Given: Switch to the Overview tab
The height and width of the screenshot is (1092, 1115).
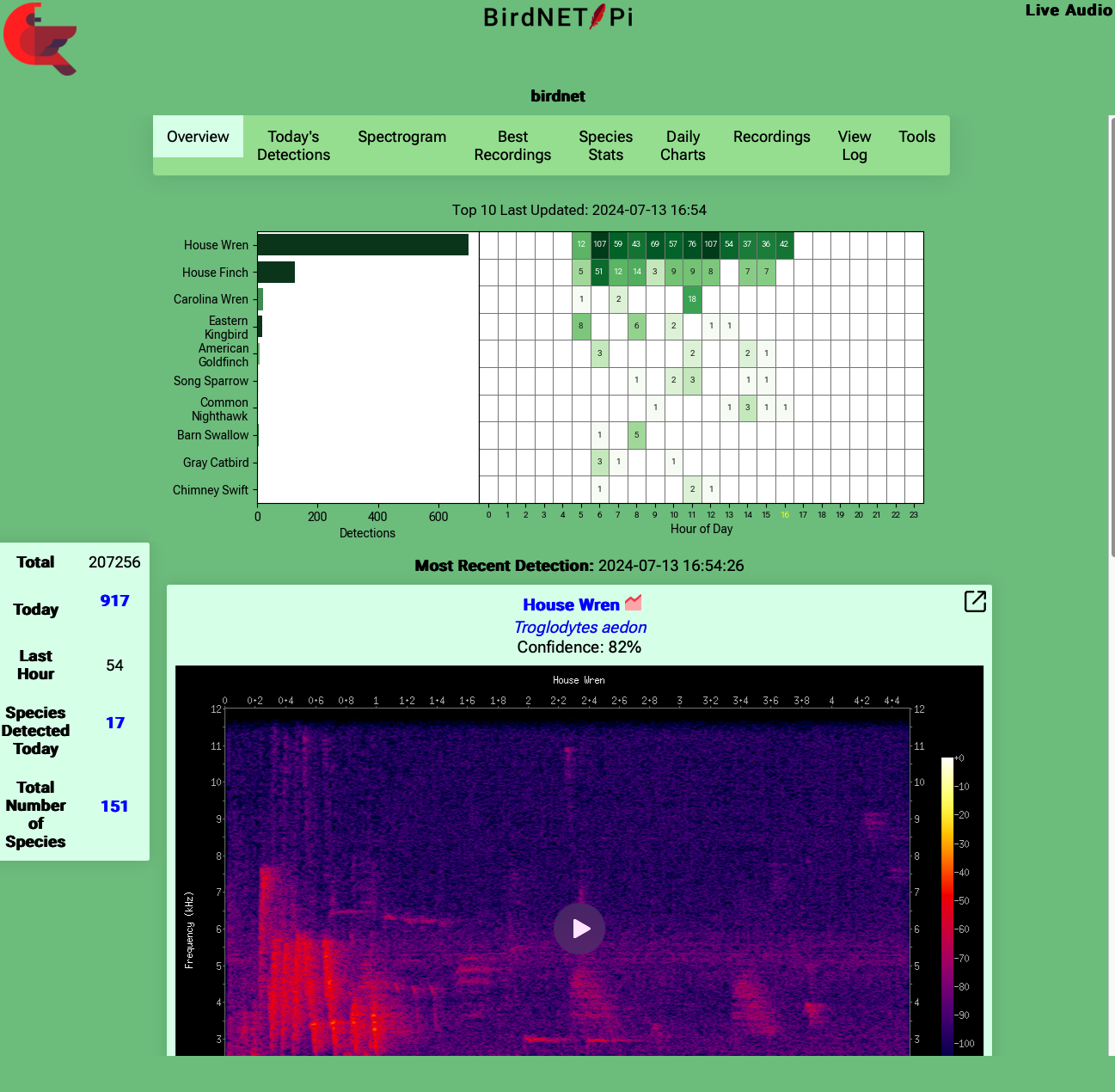Looking at the screenshot, I should 198,137.
